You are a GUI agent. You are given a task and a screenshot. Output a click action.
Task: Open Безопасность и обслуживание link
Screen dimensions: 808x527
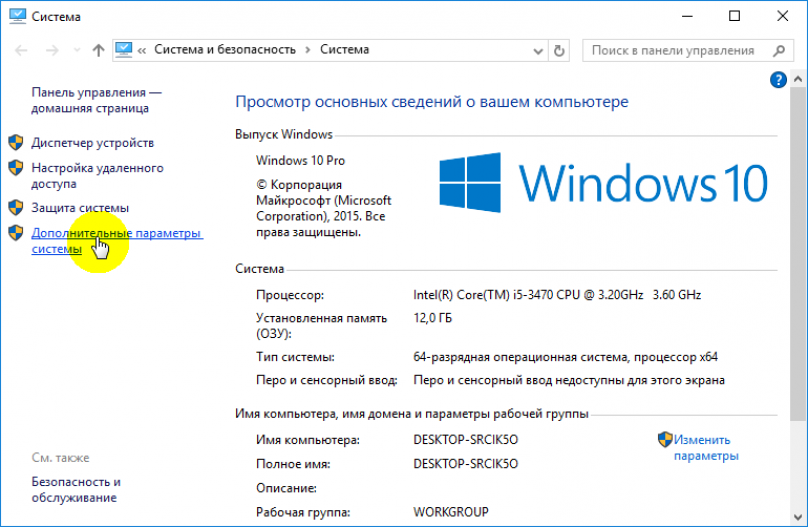[76, 489]
